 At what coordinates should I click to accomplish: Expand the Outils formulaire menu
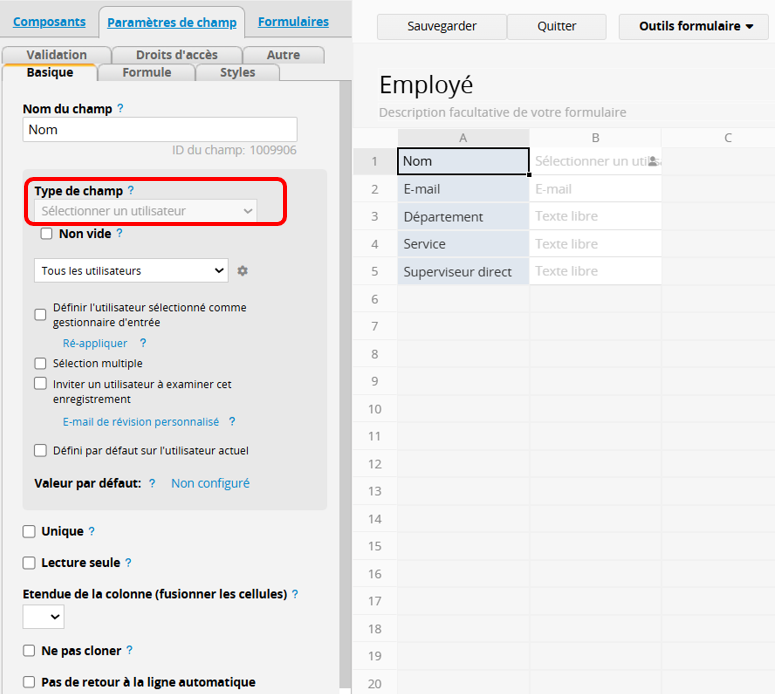click(696, 26)
